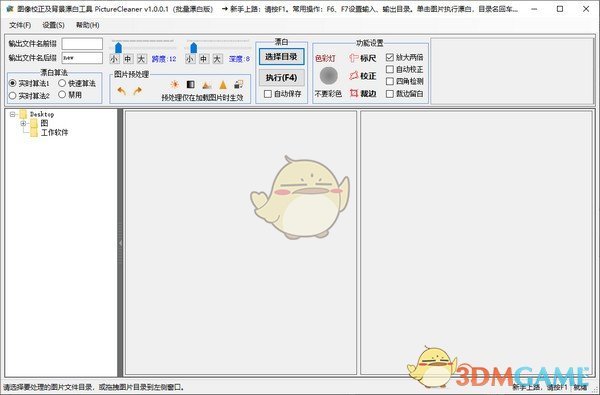The height and width of the screenshot is (395, 600).
Task: Click the gray 色彩灯 color lamp circle
Action: [328, 76]
